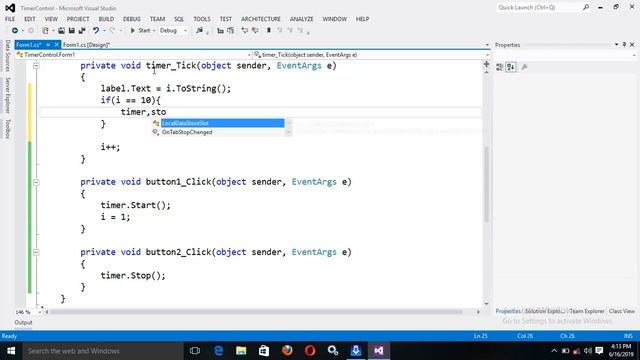
Task: Open the ANALYZE menu
Action: click(302, 19)
